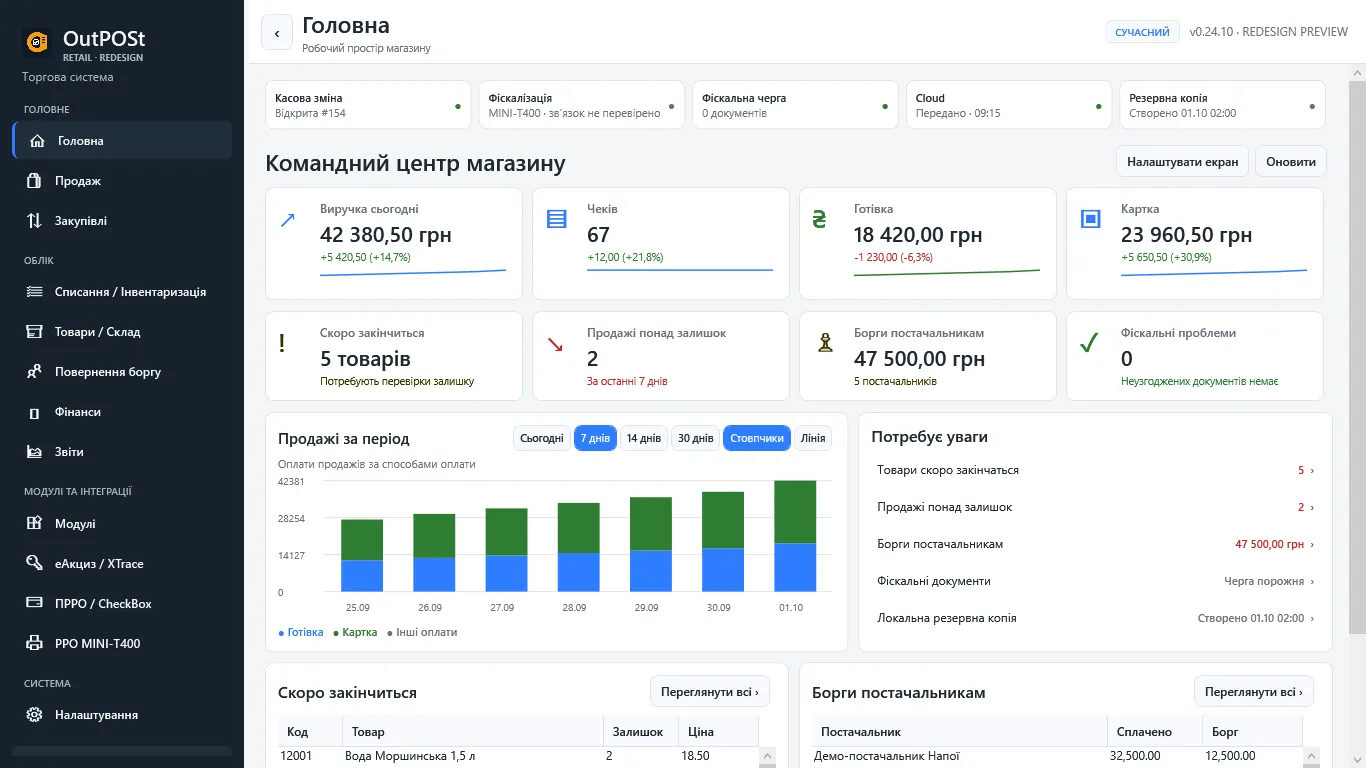1366x768 pixels.
Task: Expand Борги постачальникам attention row chevron
Action: click(1312, 544)
